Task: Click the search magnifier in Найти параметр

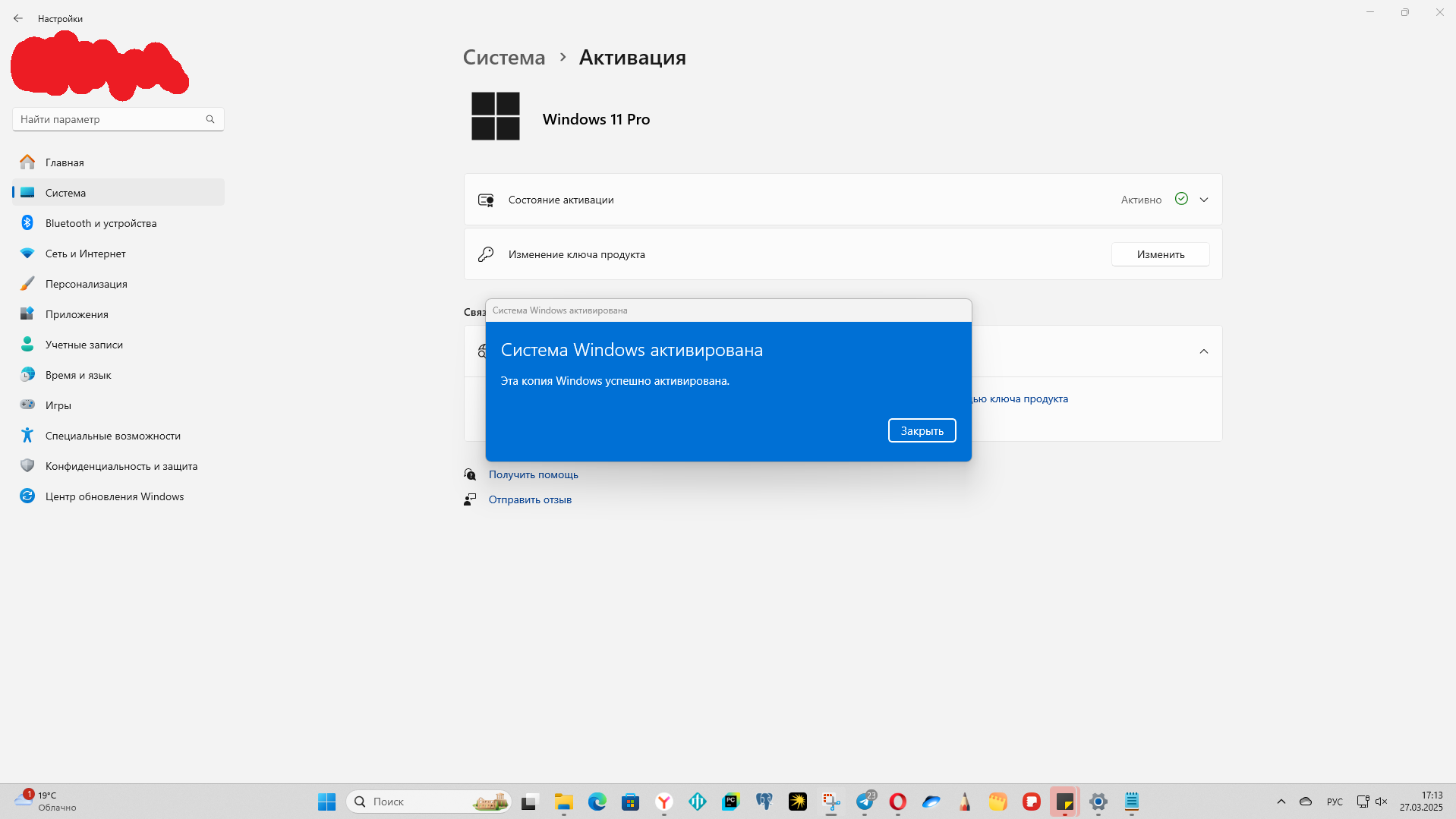Action: point(210,119)
